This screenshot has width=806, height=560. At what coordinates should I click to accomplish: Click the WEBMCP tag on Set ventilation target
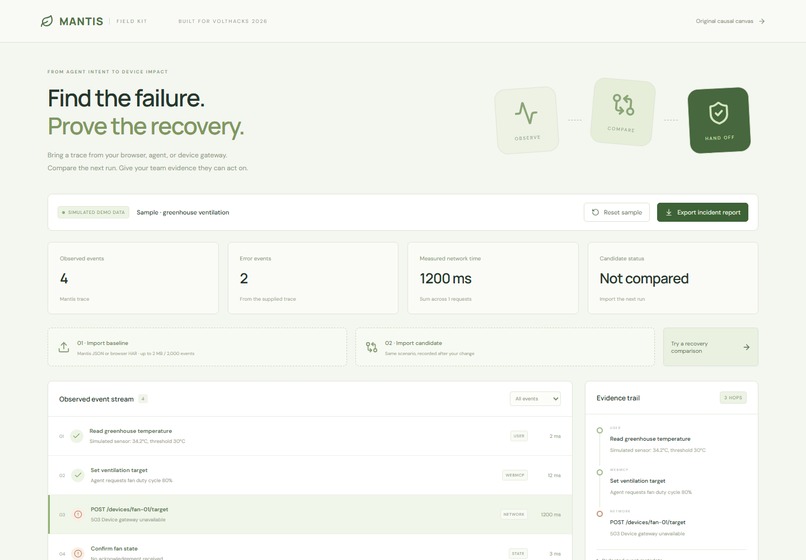515,475
